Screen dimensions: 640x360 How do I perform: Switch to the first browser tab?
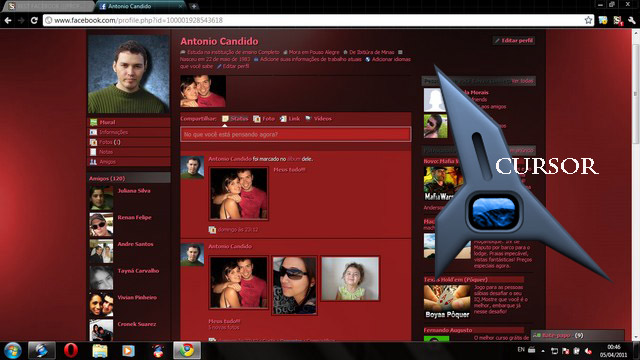49,6
